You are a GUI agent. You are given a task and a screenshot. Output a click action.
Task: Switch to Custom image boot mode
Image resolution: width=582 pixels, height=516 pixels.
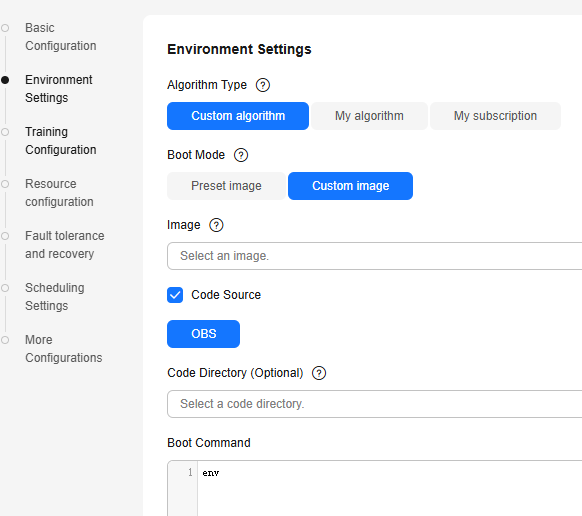[x=350, y=186]
